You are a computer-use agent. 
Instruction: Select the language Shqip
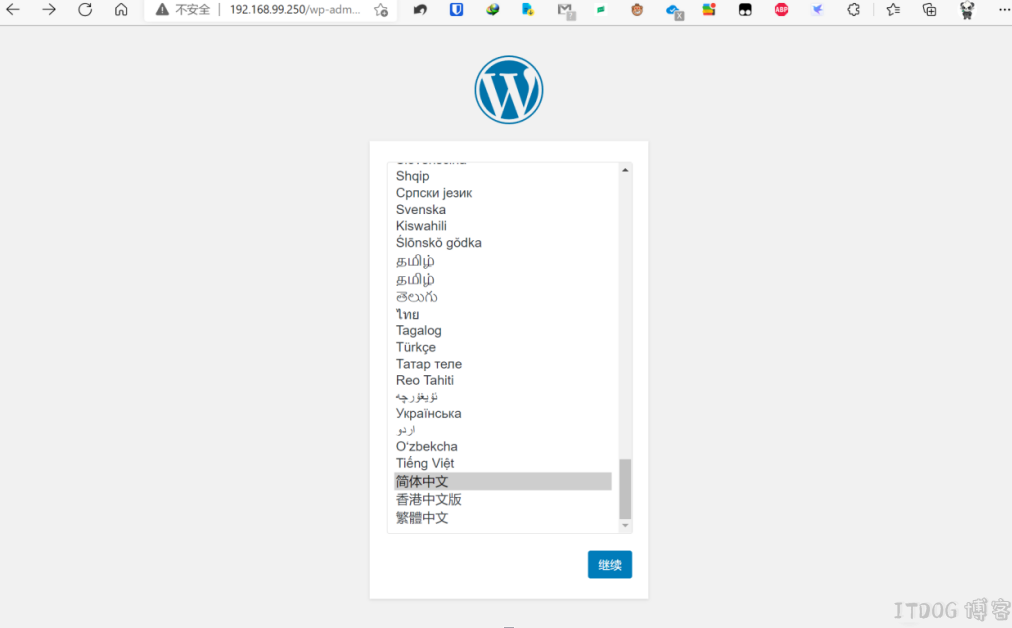coord(503,176)
